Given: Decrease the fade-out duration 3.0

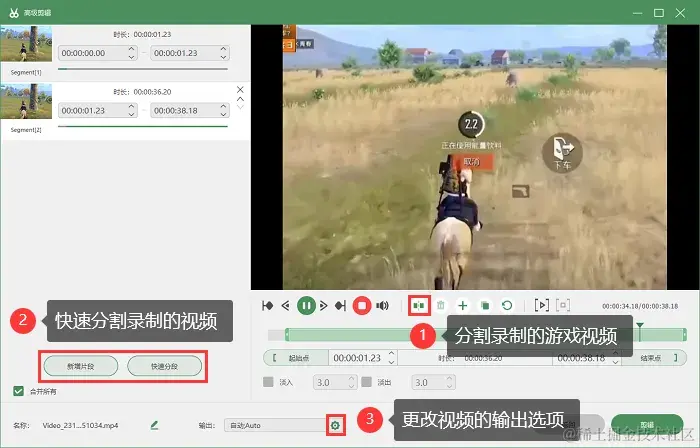Looking at the screenshot, I should tap(450, 386).
